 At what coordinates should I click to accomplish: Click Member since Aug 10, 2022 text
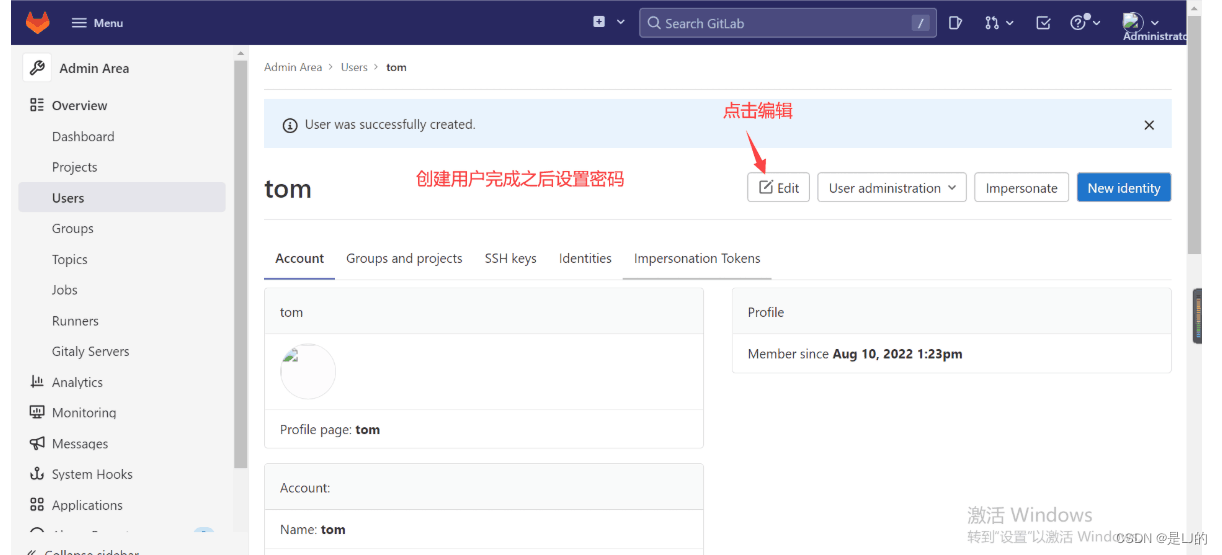(855, 354)
